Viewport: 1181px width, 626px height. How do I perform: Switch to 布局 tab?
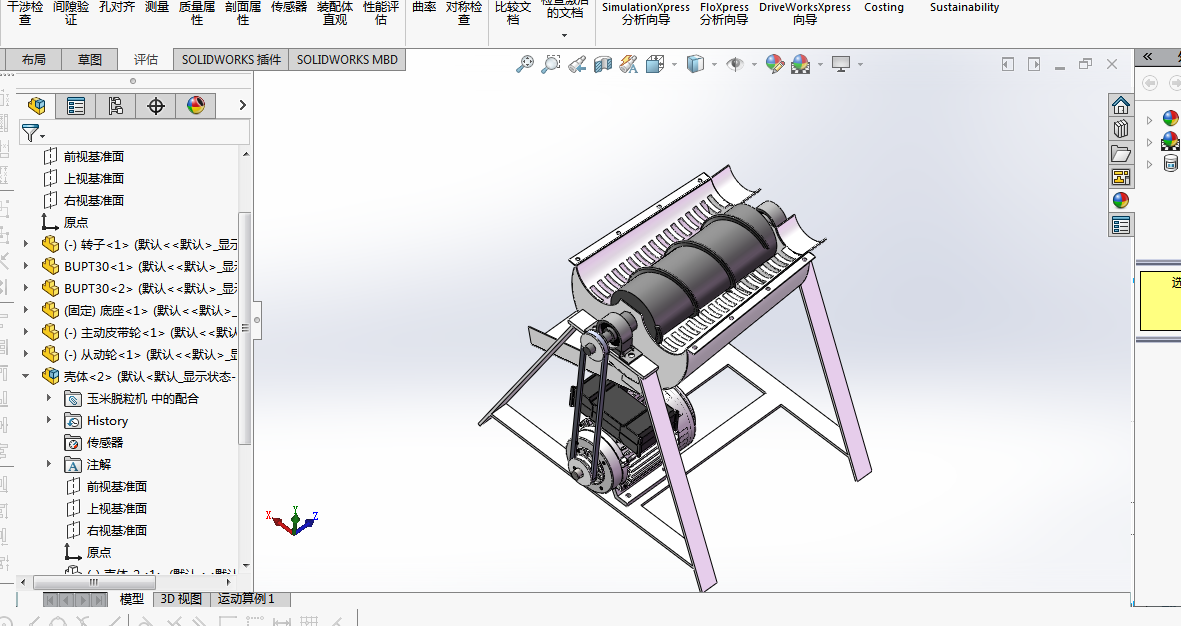33,60
